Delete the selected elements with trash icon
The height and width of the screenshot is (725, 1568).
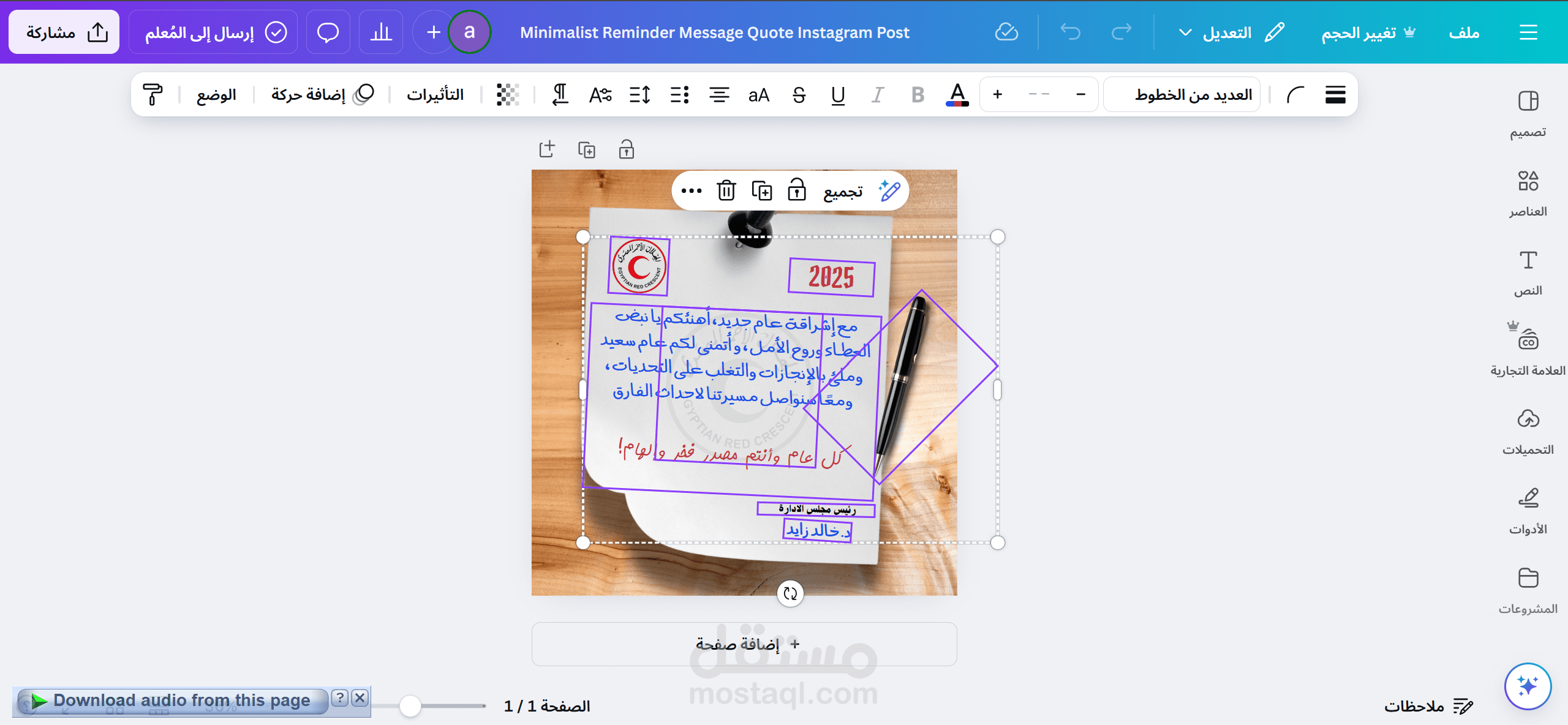pos(726,190)
